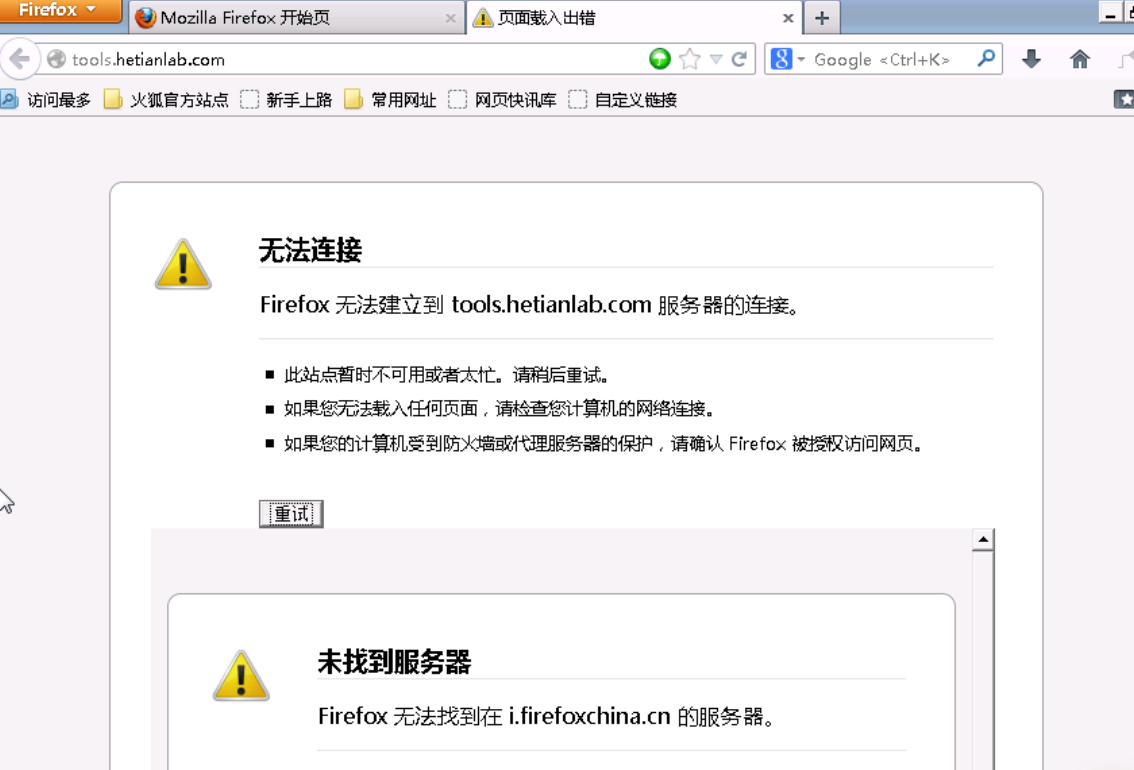
Task: Close the 页面载入出错 tab
Action: tap(788, 19)
